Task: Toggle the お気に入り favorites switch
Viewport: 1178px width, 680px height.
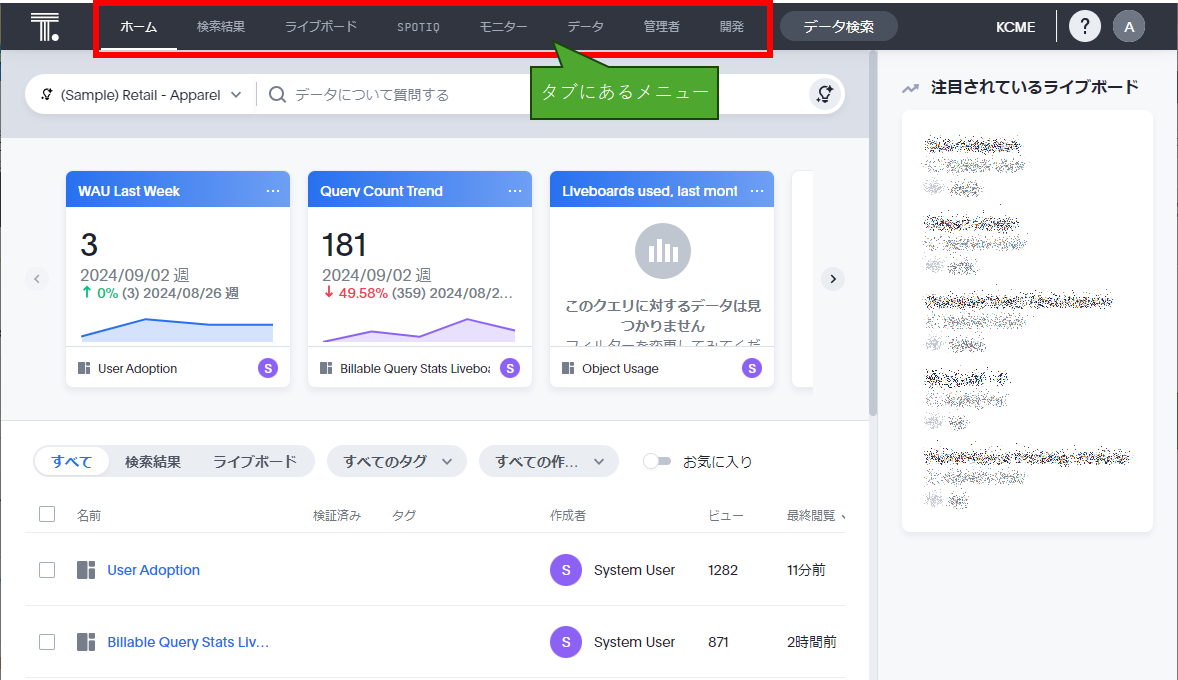Action: pyautogui.click(x=657, y=461)
